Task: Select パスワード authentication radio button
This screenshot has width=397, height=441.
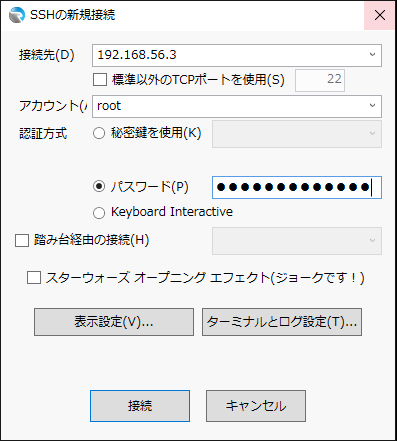Action: point(99,187)
